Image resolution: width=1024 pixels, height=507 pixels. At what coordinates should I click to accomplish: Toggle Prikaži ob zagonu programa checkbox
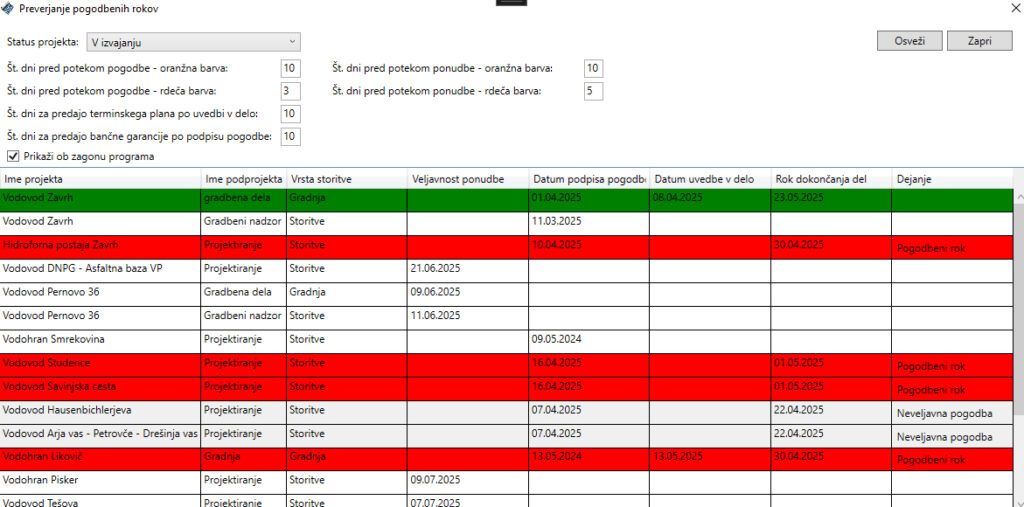tap(12, 156)
